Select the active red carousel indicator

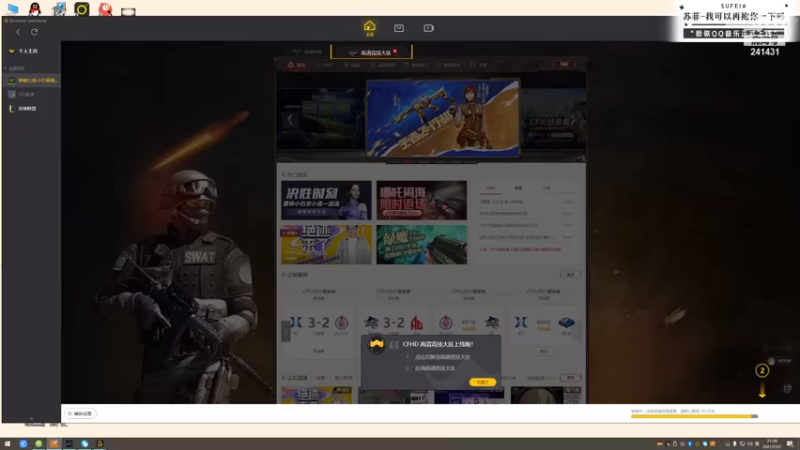(x=408, y=162)
